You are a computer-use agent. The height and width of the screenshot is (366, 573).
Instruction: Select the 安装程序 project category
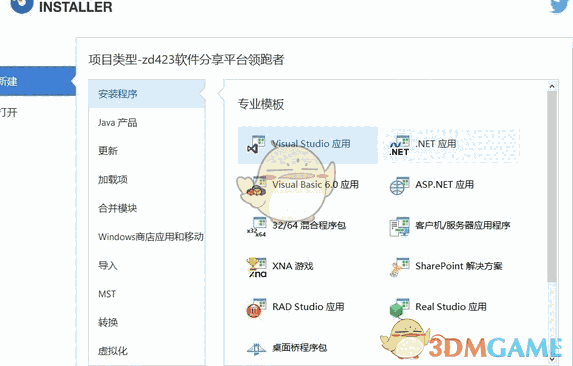click(147, 94)
